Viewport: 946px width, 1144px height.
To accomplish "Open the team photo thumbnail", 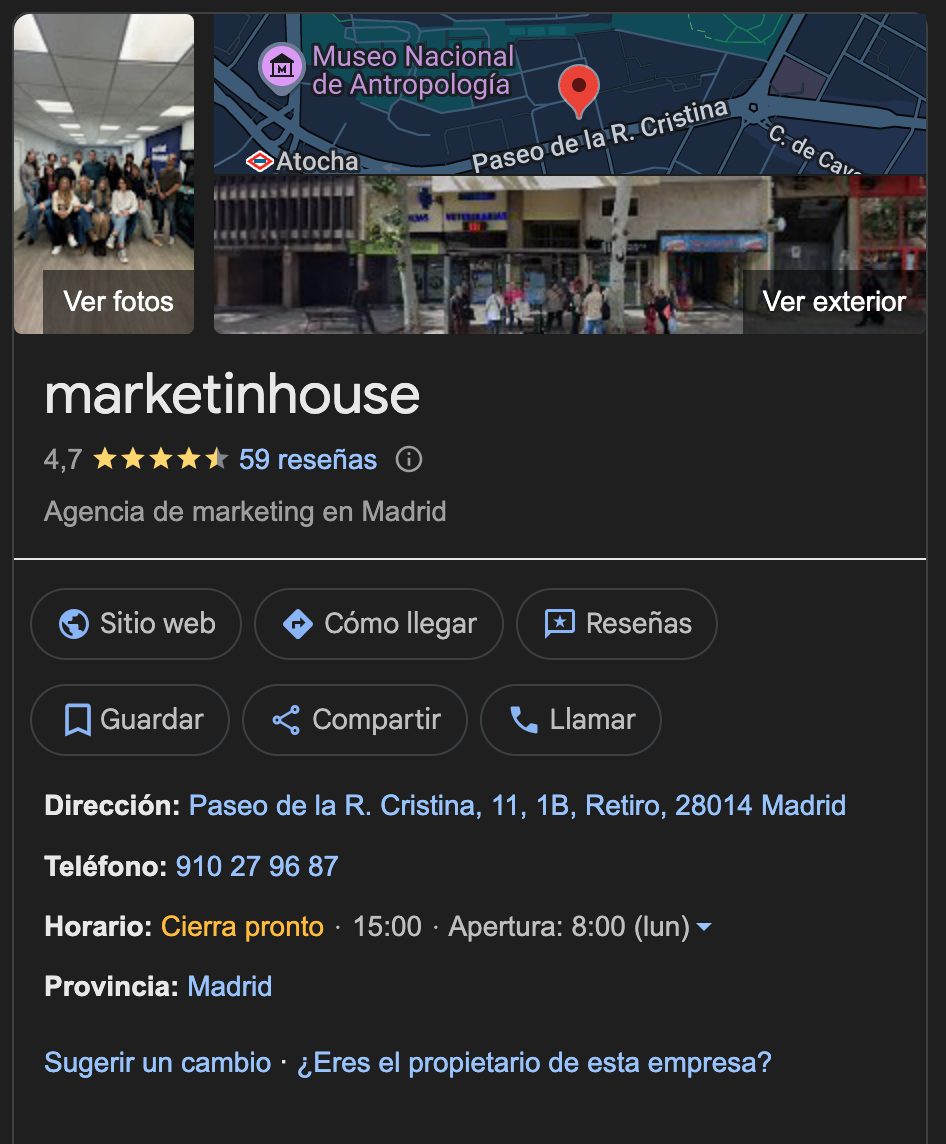I will coord(104,174).
